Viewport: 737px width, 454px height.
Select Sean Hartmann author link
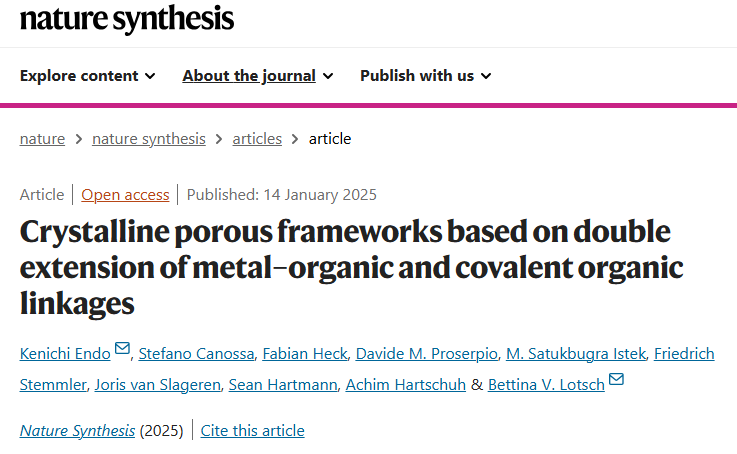(x=283, y=384)
